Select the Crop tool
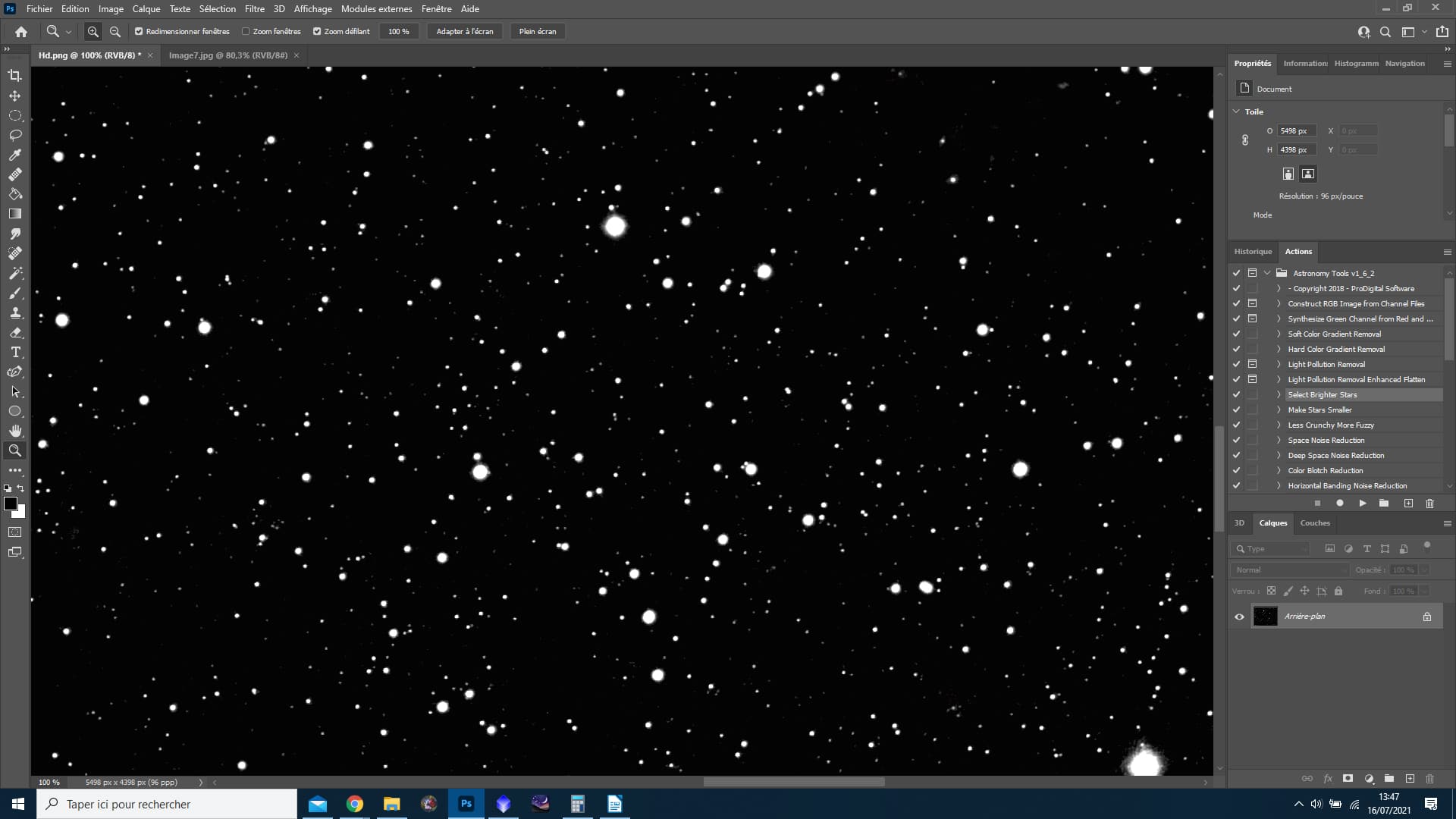The image size is (1456, 819). pos(14,75)
